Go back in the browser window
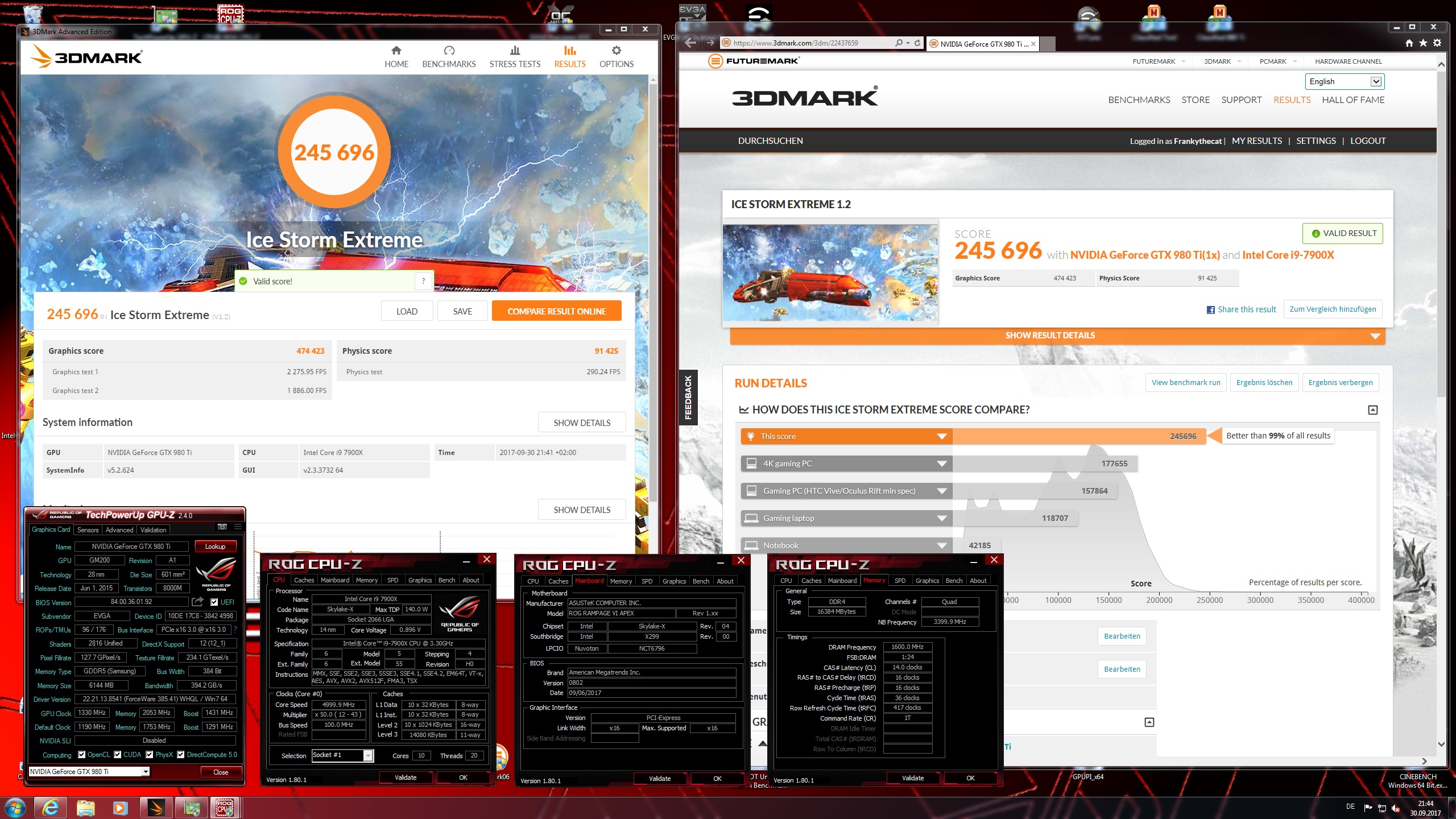Image resolution: width=1456 pixels, height=819 pixels. click(690, 43)
